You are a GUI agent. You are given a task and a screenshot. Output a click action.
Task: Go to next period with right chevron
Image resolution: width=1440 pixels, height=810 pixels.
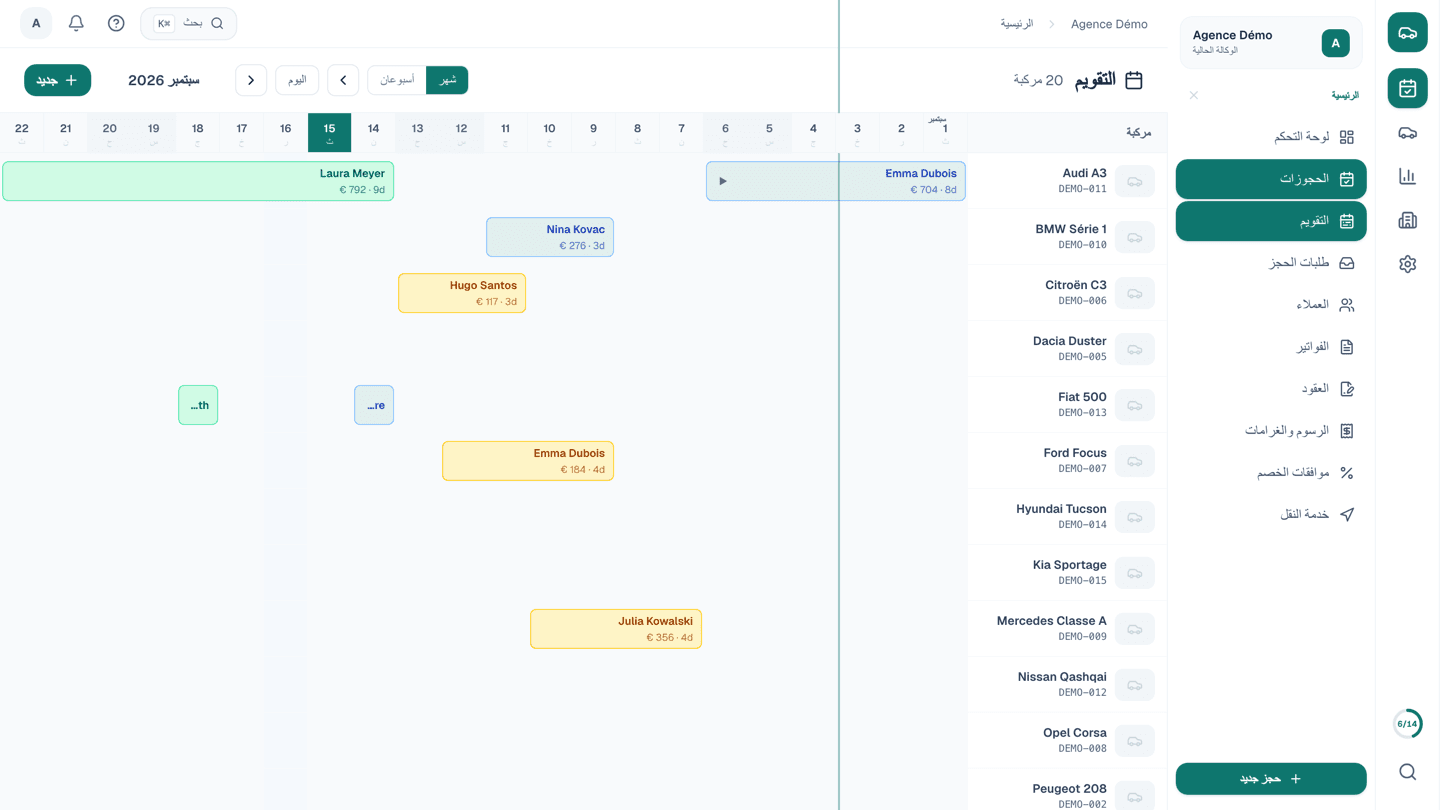[x=251, y=80]
